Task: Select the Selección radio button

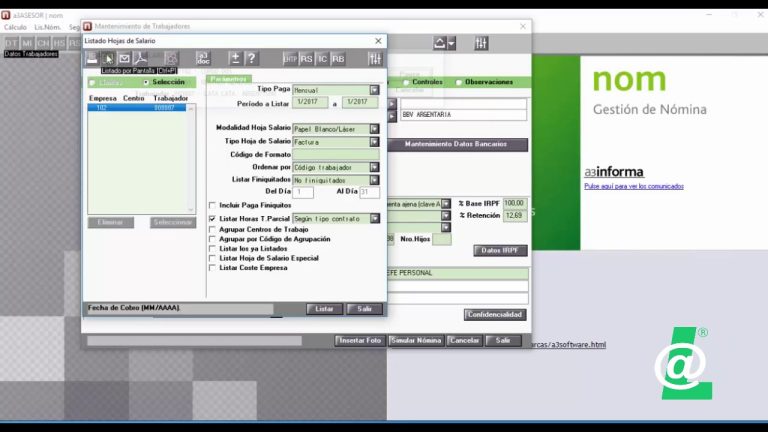Action: click(x=146, y=82)
